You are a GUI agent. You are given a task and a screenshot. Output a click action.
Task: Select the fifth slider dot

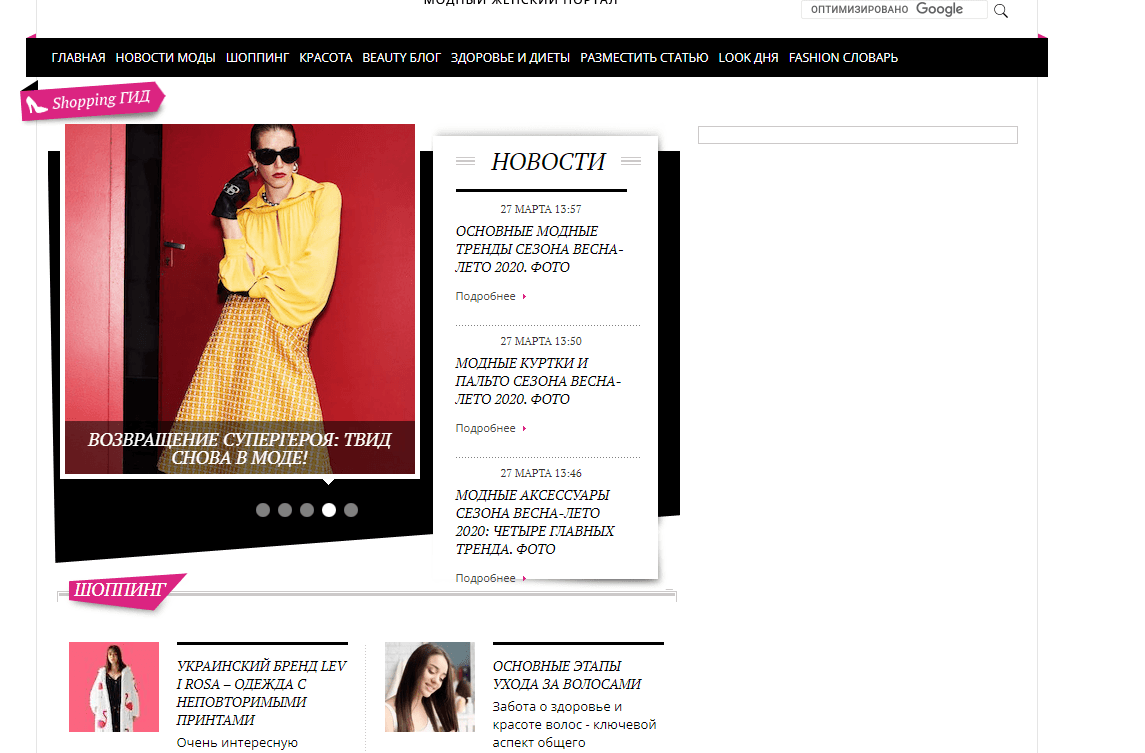coord(351,510)
